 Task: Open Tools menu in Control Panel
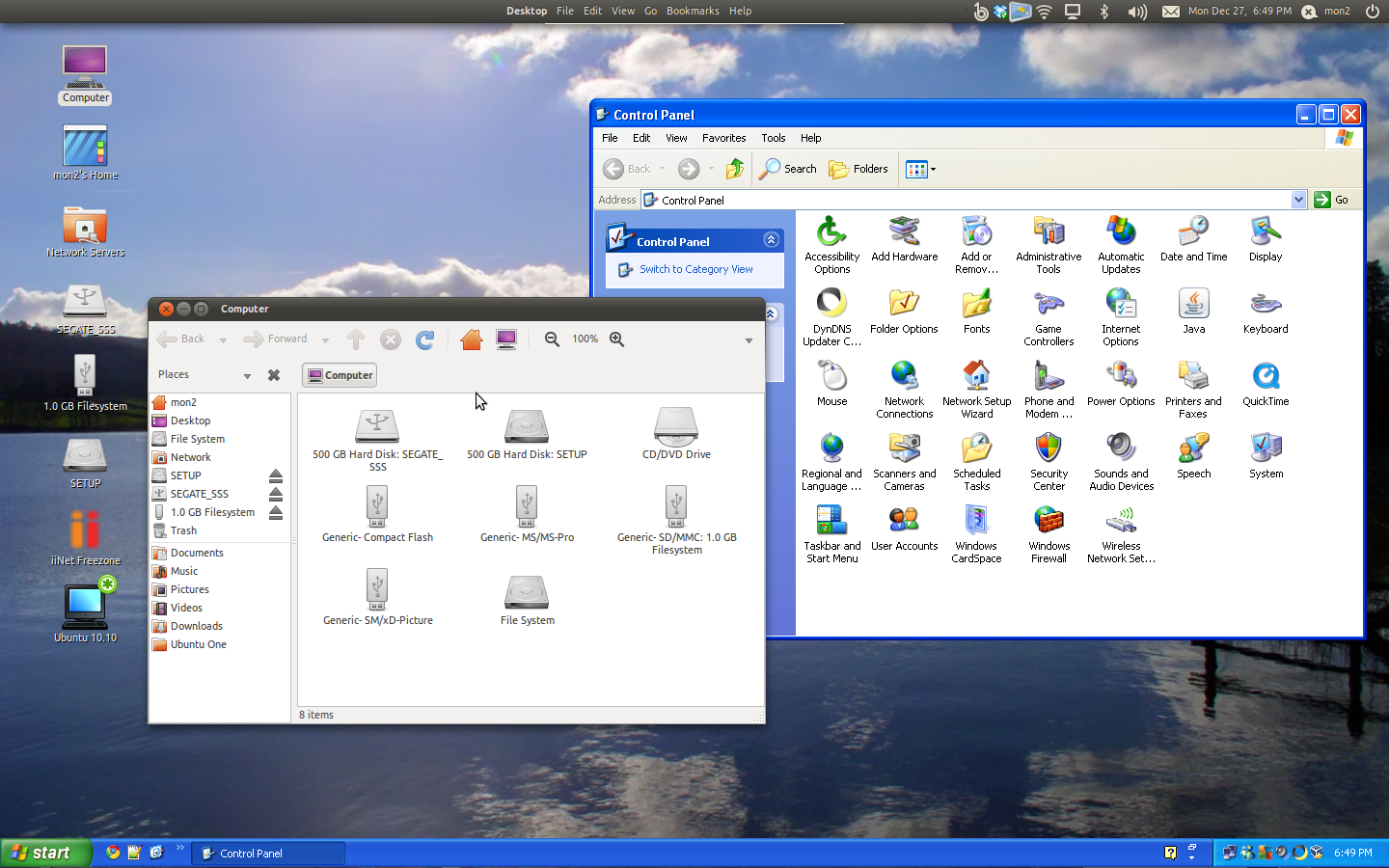tap(773, 138)
